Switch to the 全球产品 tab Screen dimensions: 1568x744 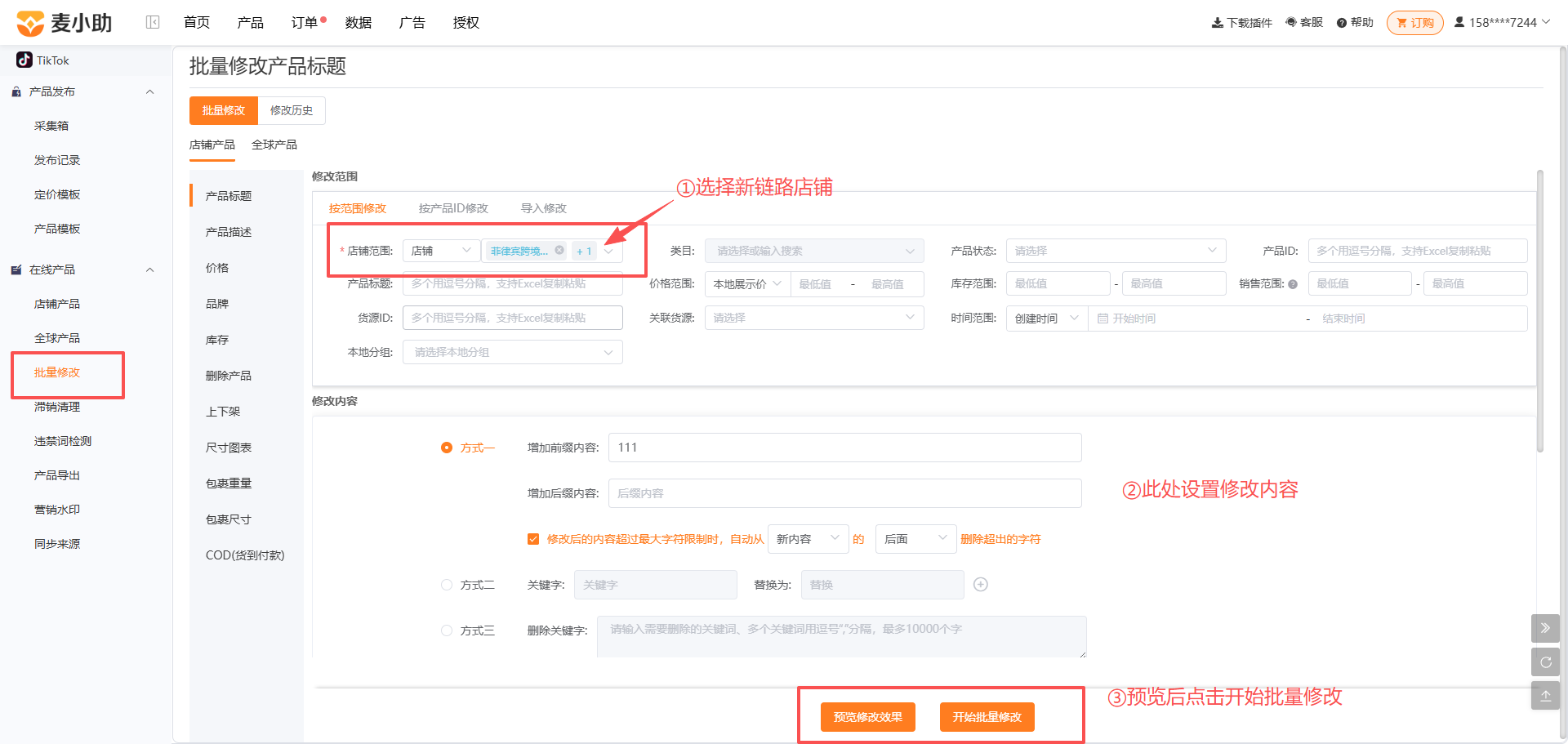pyautogui.click(x=274, y=145)
